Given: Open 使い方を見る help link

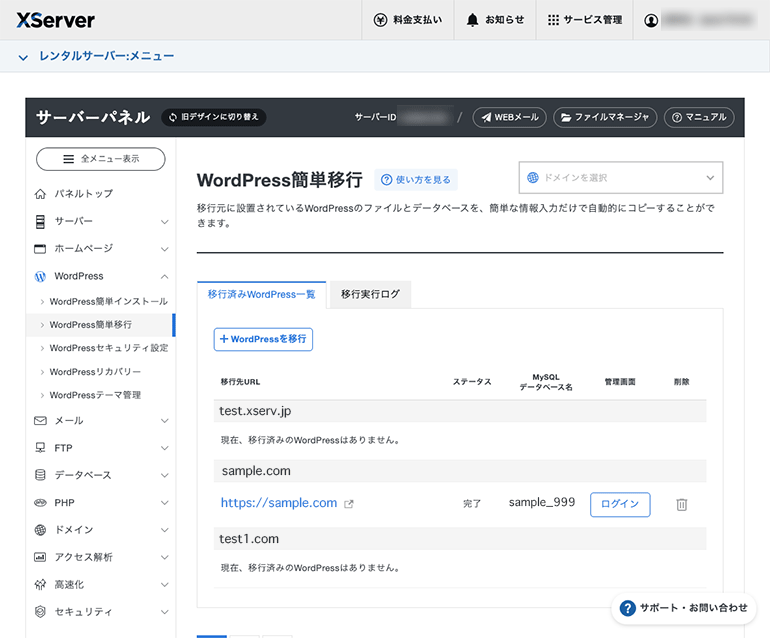Looking at the screenshot, I should [x=416, y=180].
